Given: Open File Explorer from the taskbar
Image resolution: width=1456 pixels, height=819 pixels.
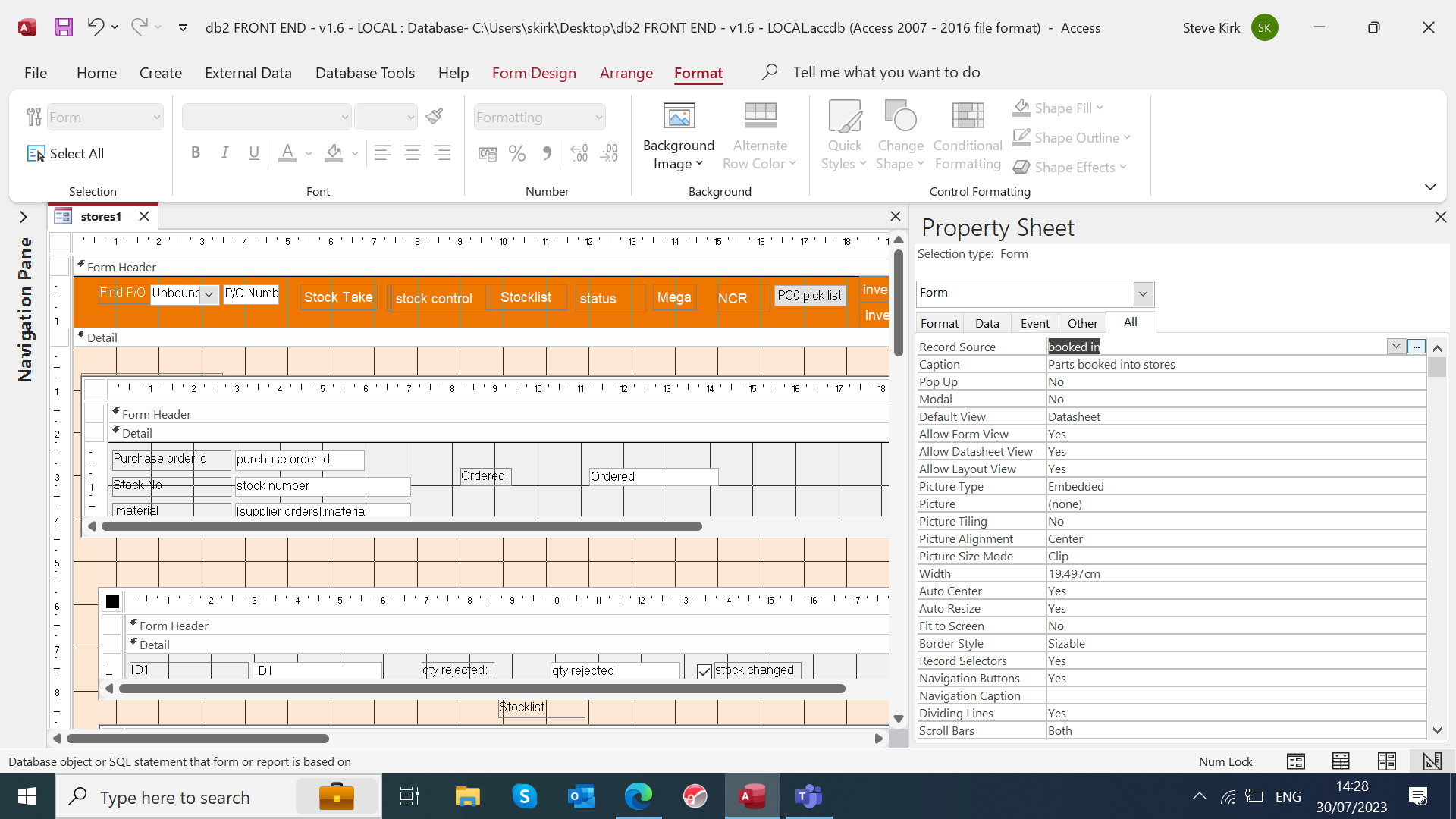Looking at the screenshot, I should click(x=467, y=796).
